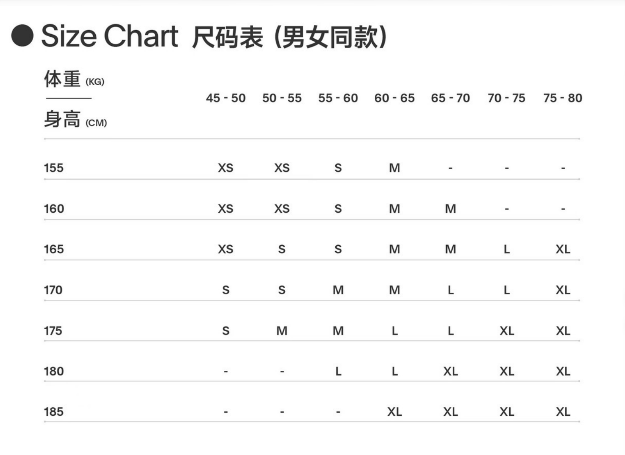The width and height of the screenshot is (625, 455).
Task: Pick XS for 155 cm, 45-50 kg
Action: click(225, 168)
